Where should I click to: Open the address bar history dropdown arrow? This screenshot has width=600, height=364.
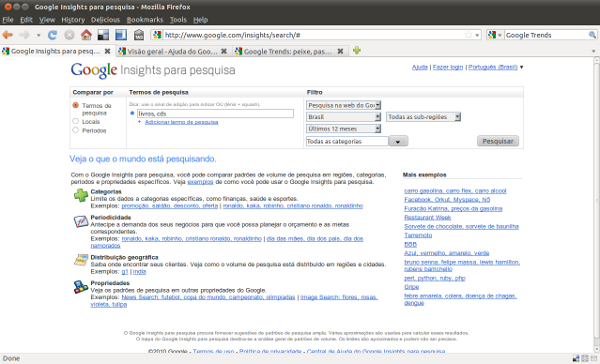[x=477, y=35]
